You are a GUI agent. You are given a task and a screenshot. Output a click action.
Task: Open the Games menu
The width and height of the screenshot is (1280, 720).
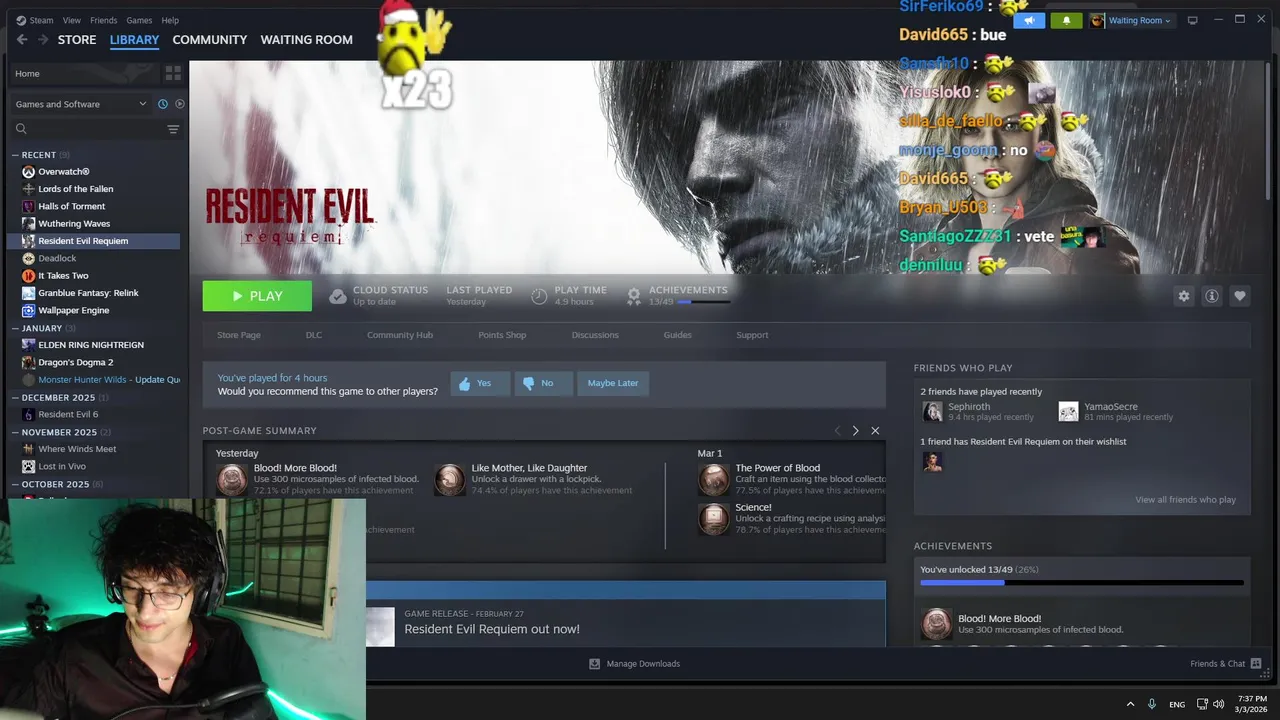point(139,20)
